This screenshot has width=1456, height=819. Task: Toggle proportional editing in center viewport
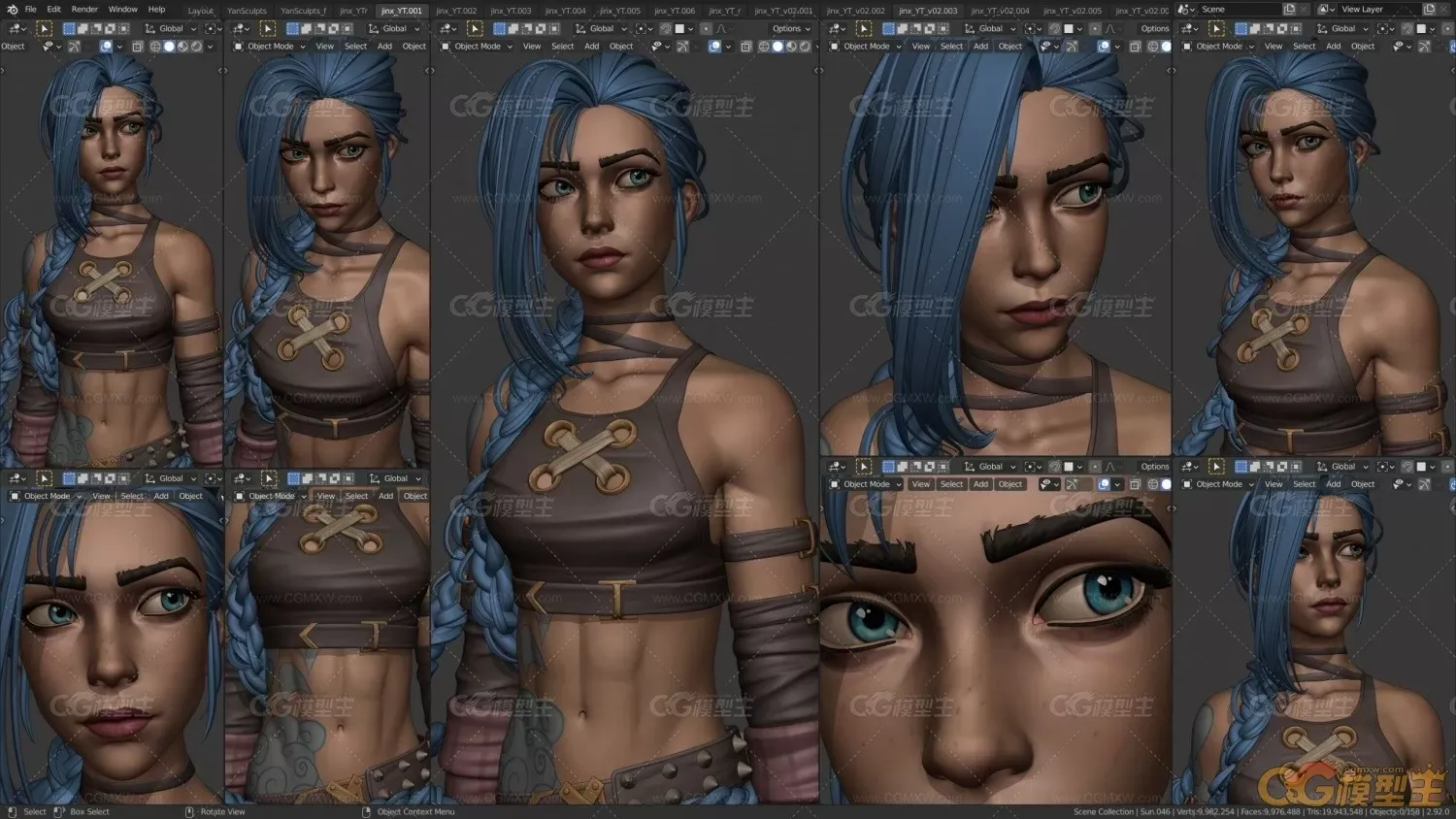pos(706,29)
